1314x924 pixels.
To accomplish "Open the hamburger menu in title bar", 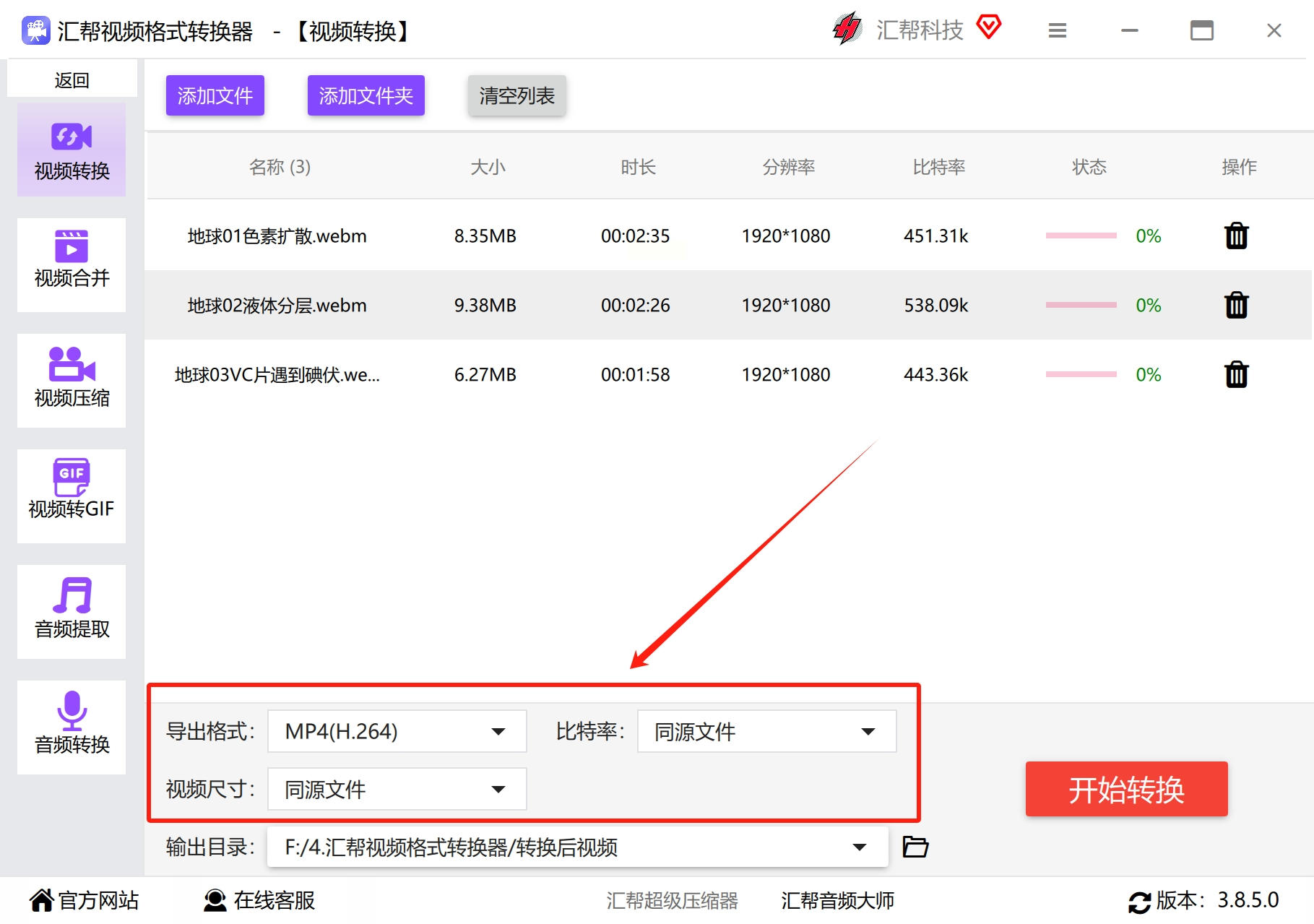I will pos(1057,30).
